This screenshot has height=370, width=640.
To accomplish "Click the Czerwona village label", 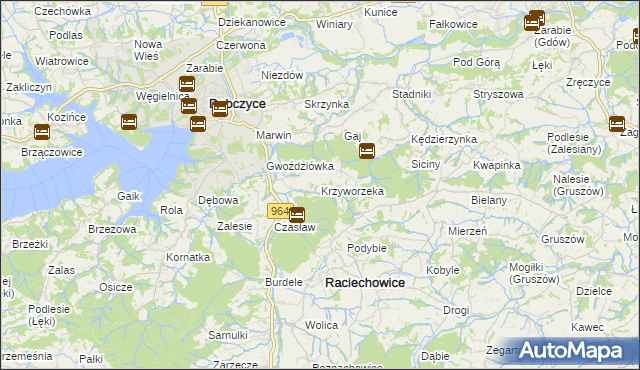I will click(x=240, y=45).
